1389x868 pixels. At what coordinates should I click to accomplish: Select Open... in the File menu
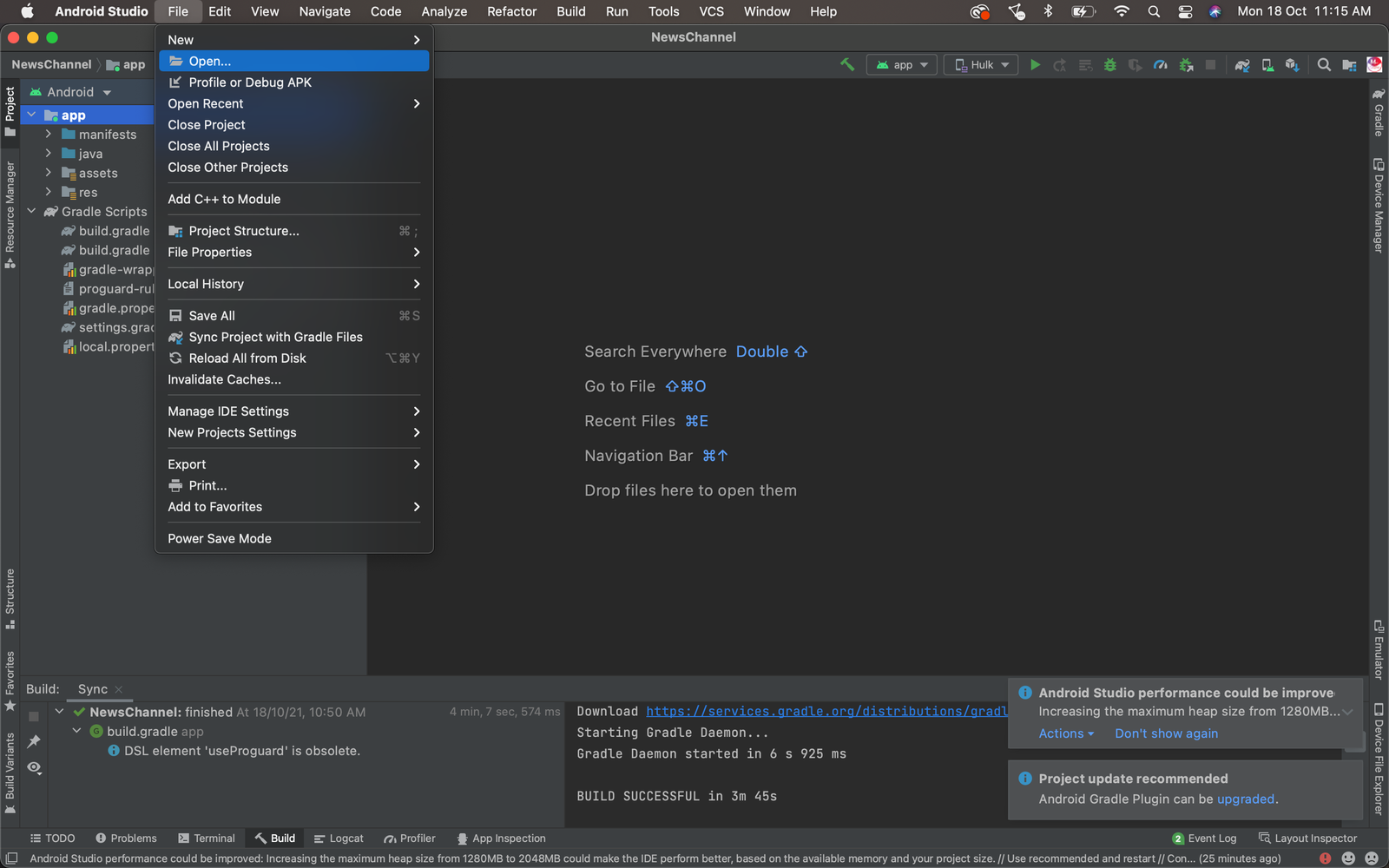point(294,61)
